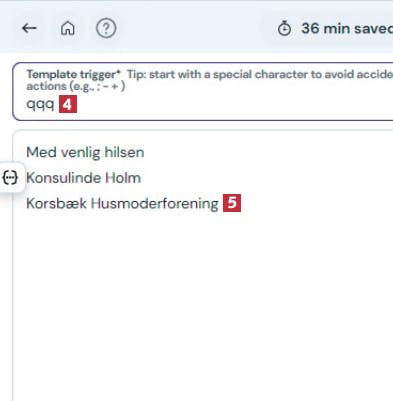The image size is (393, 401).
Task: Click the word "Korsbæk" in template body
Action: click(x=56, y=203)
